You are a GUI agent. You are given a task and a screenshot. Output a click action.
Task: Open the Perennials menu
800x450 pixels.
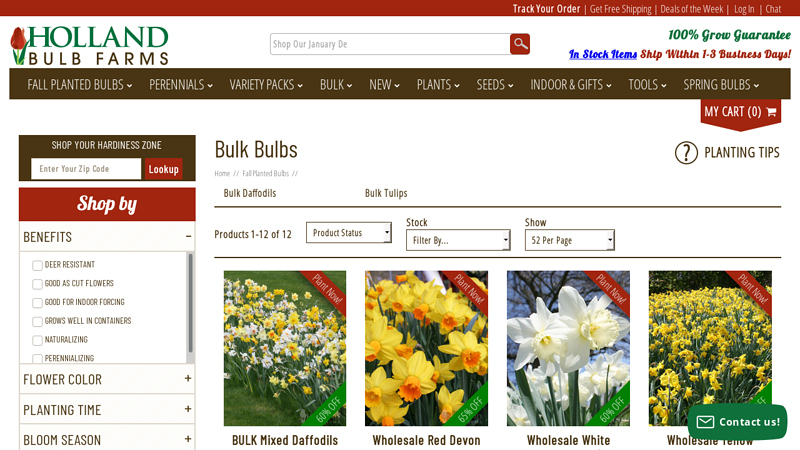[181, 85]
